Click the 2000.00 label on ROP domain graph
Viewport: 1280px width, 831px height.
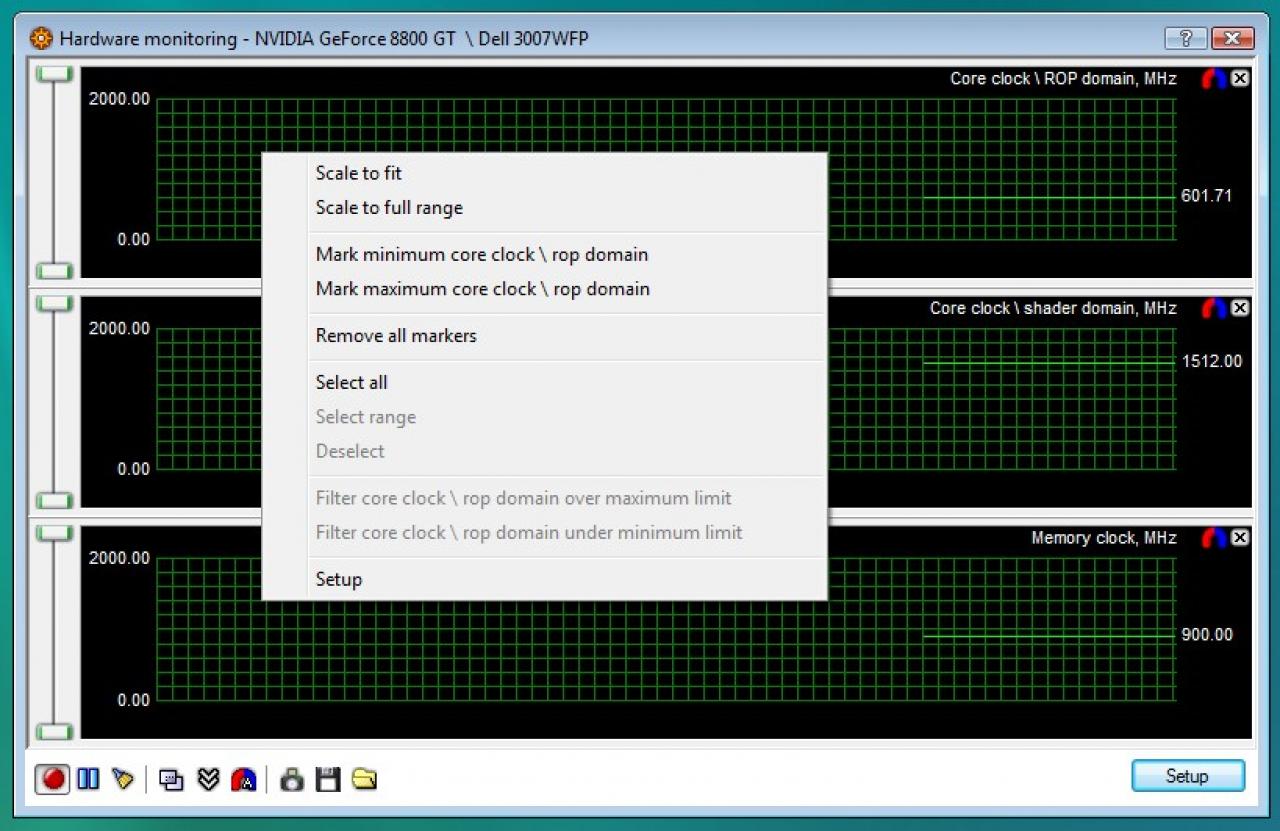(119, 99)
